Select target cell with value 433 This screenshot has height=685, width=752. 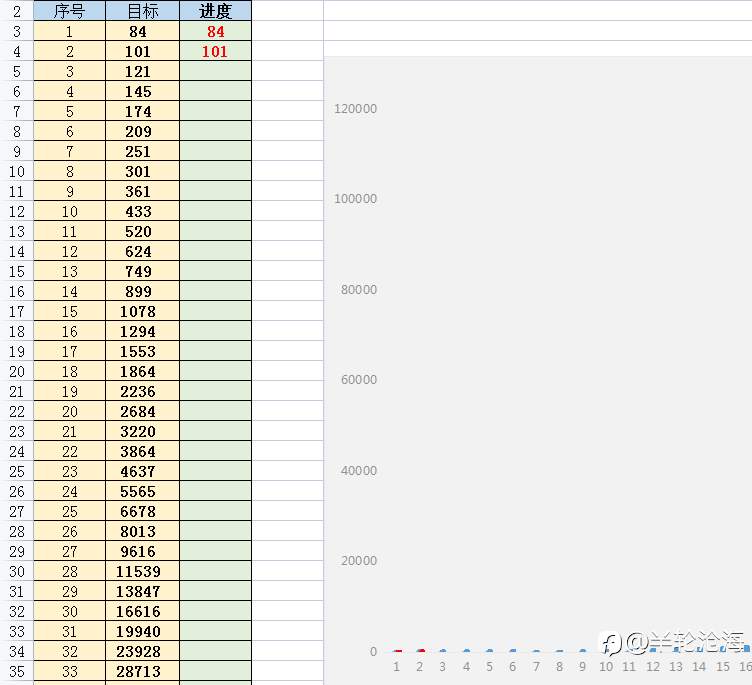[x=142, y=211]
